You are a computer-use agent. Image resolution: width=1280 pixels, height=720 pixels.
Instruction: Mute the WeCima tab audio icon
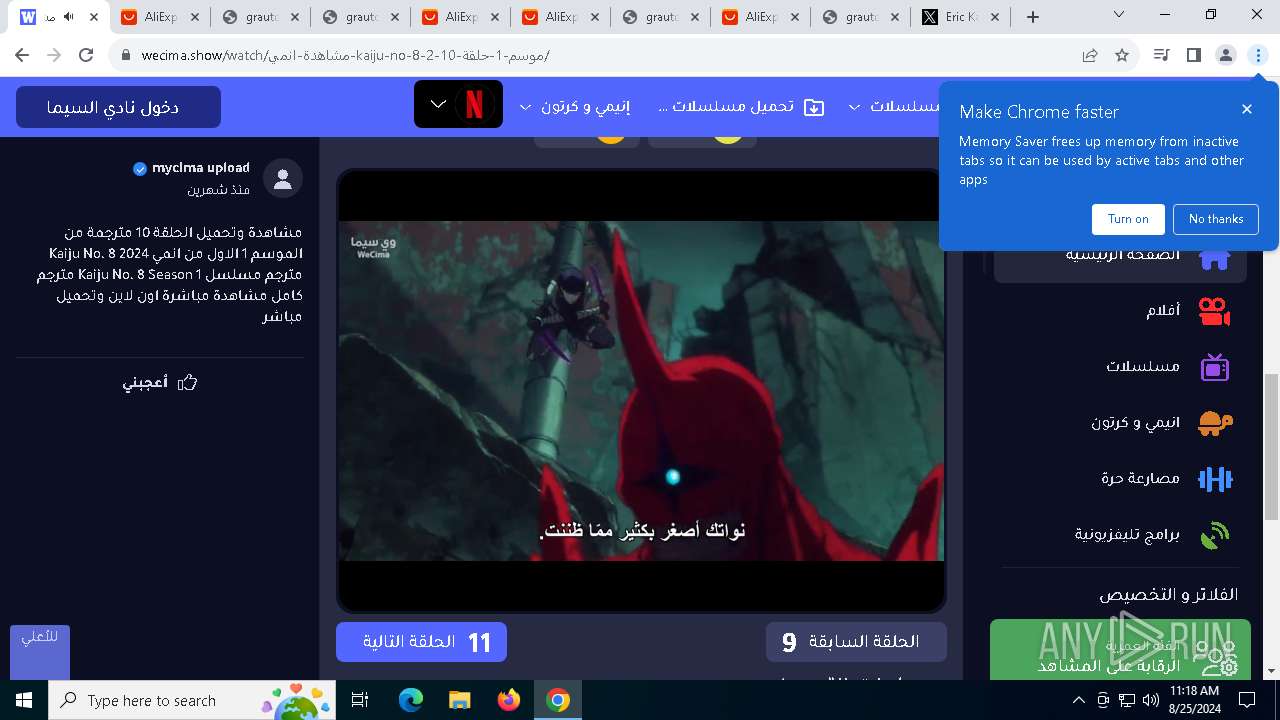69,17
